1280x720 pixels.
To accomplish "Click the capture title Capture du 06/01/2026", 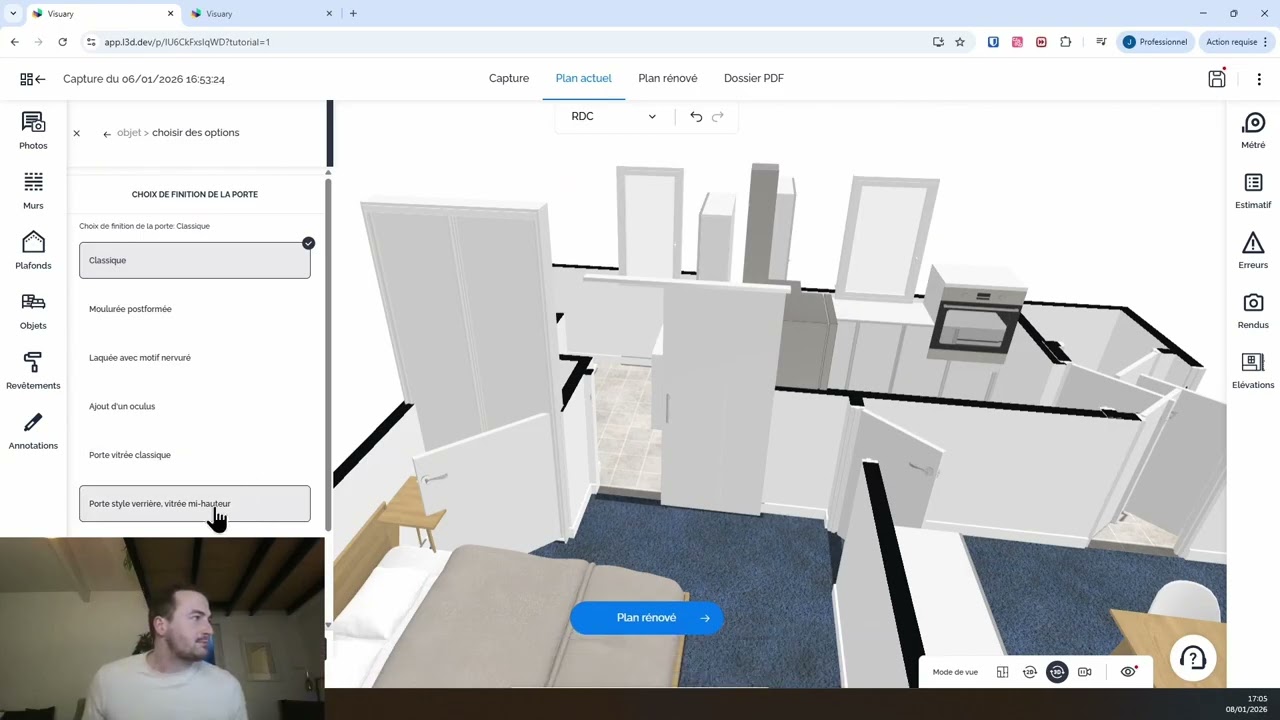I will [144, 79].
